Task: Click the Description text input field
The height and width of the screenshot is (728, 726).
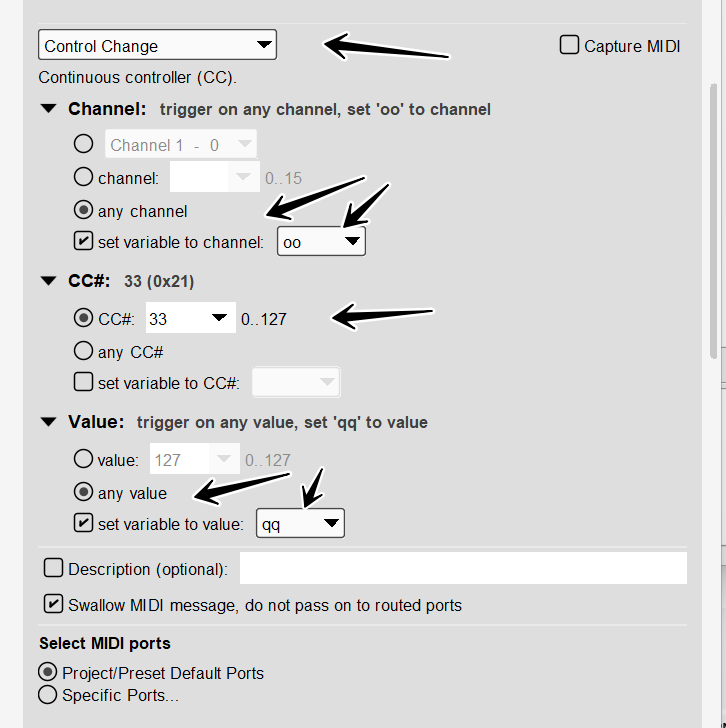Action: pos(463,568)
